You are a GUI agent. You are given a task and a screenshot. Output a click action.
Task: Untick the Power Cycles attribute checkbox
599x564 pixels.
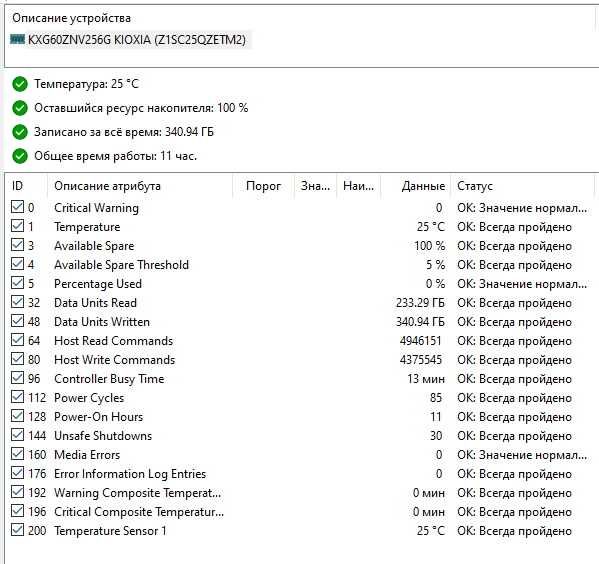(17, 397)
